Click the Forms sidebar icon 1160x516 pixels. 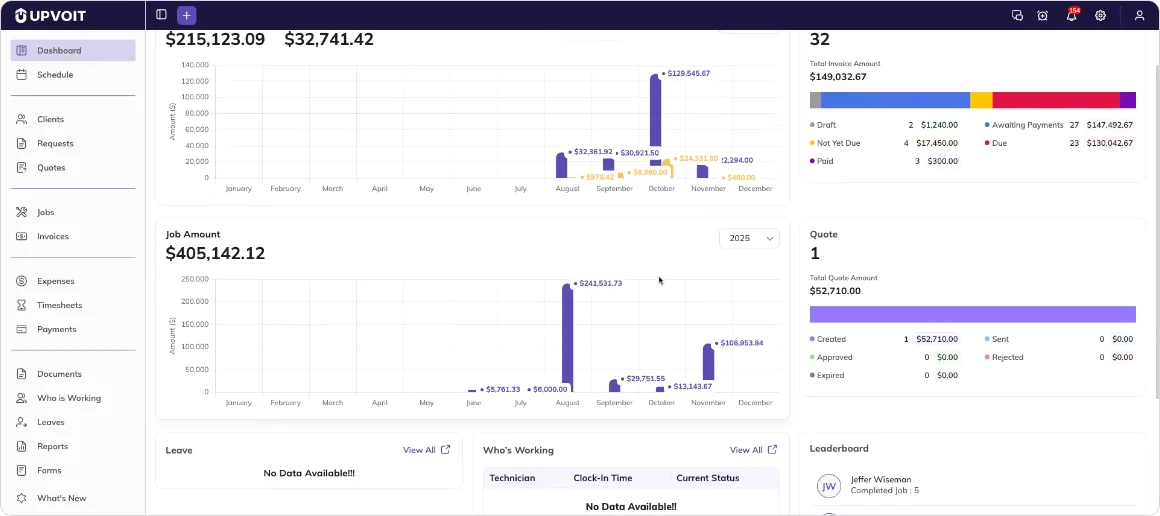(x=21, y=470)
